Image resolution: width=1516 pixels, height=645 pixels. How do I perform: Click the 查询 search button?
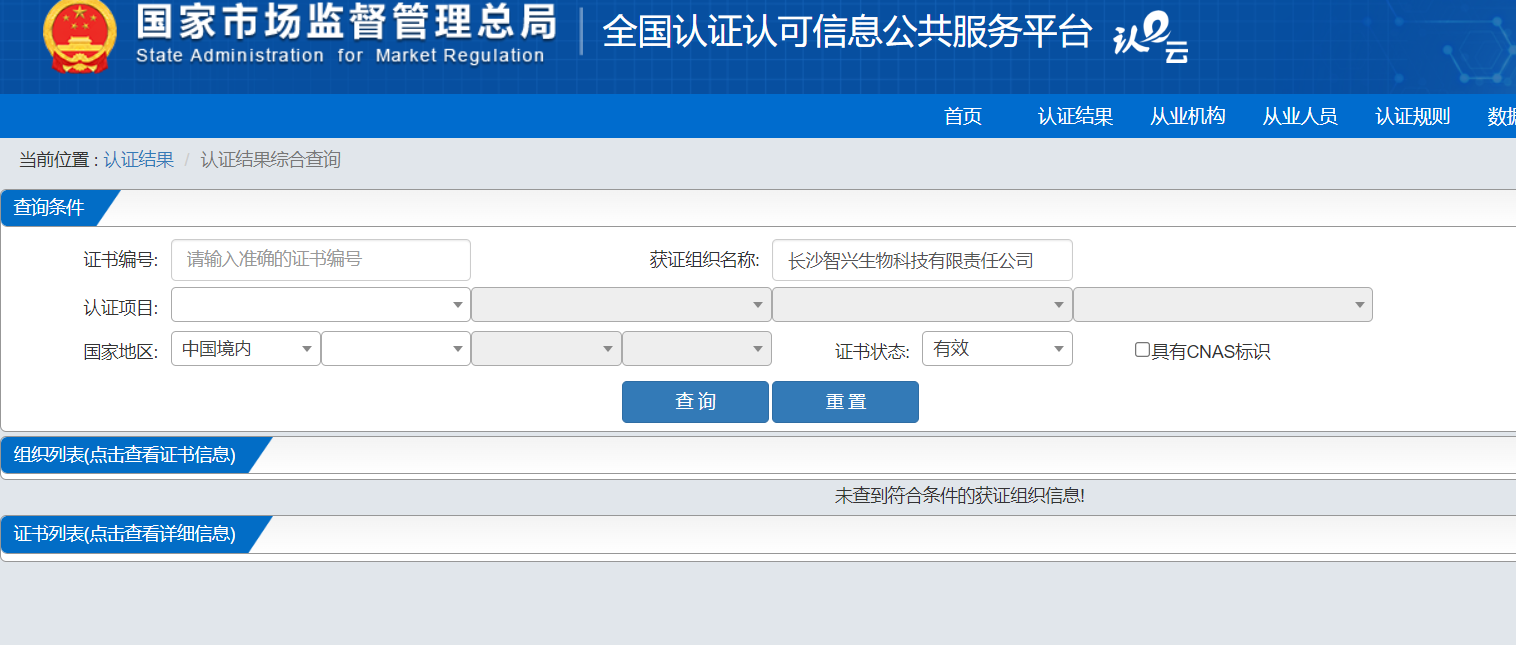coord(695,402)
